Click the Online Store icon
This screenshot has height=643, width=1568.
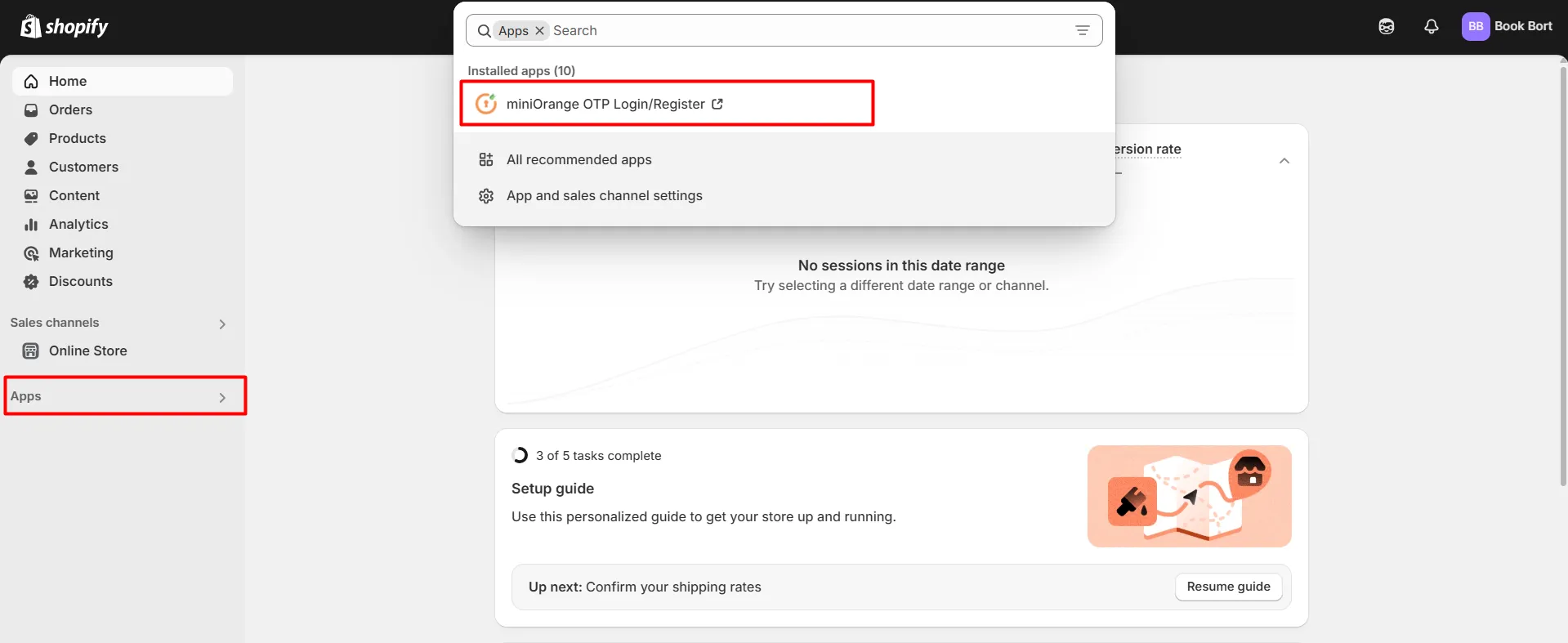pos(31,351)
